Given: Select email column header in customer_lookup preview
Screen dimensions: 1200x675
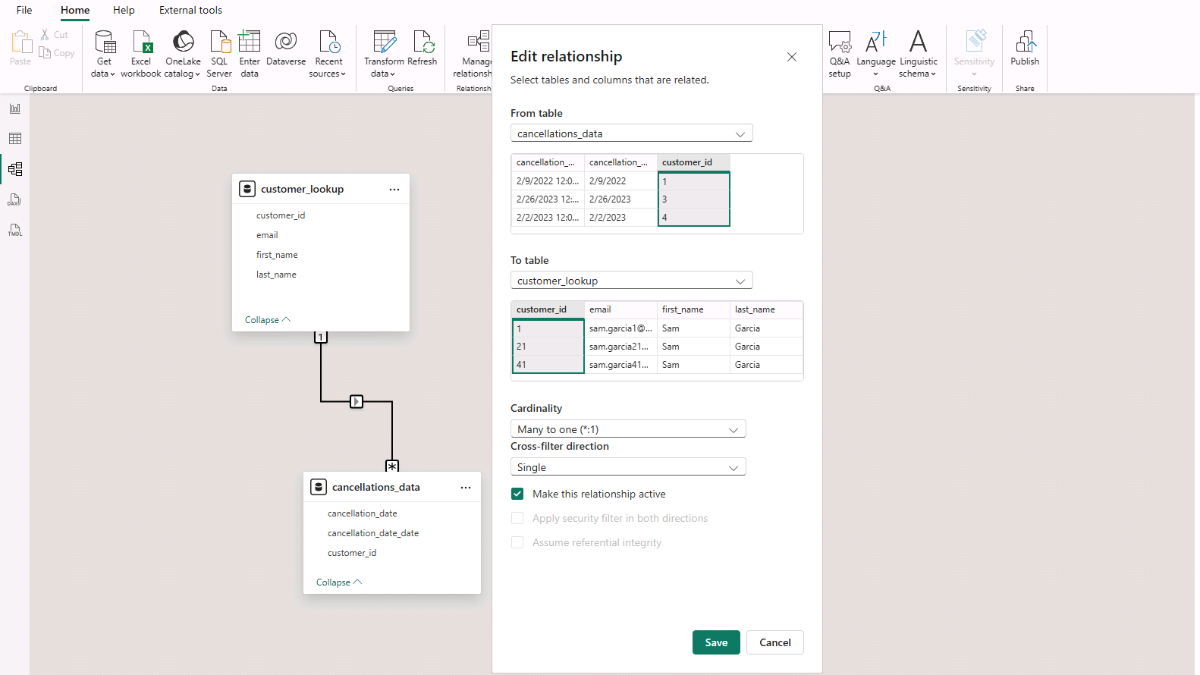Looking at the screenshot, I should [x=620, y=310].
